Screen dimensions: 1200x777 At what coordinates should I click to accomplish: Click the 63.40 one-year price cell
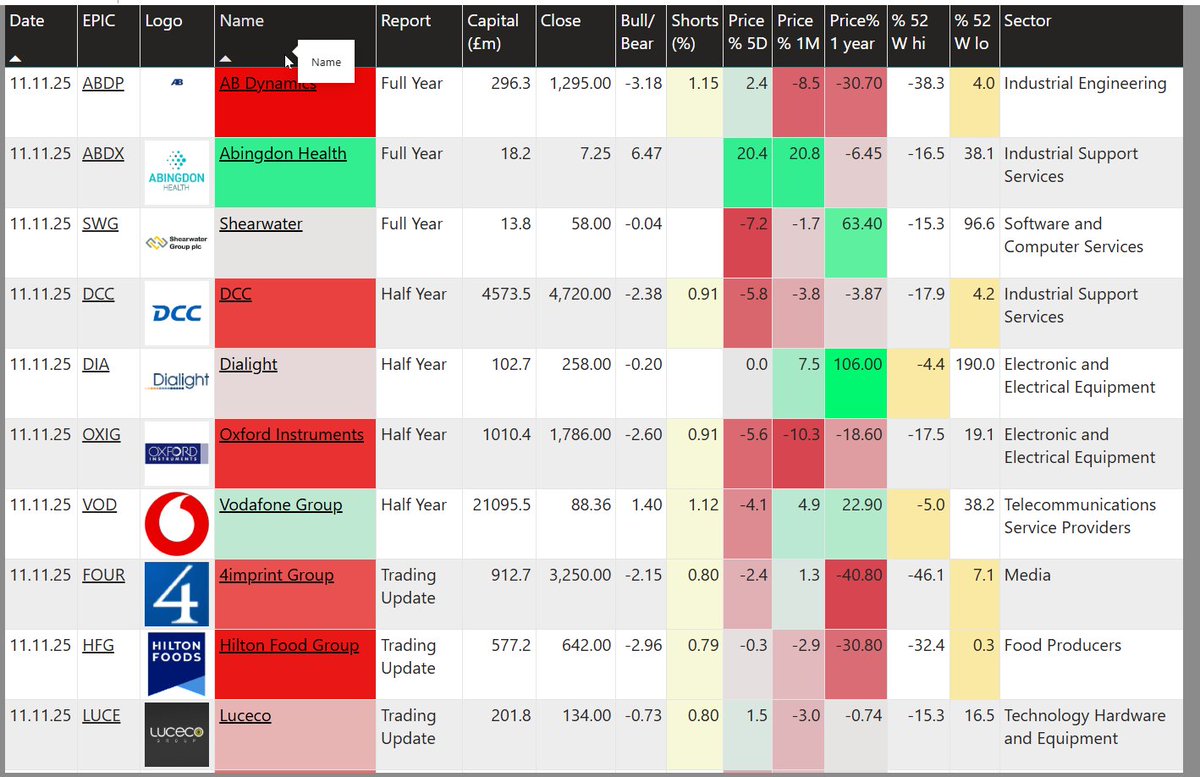(856, 243)
